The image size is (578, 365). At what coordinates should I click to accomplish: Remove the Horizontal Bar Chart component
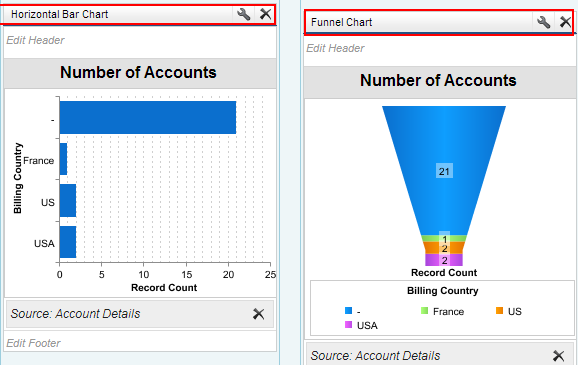point(265,14)
